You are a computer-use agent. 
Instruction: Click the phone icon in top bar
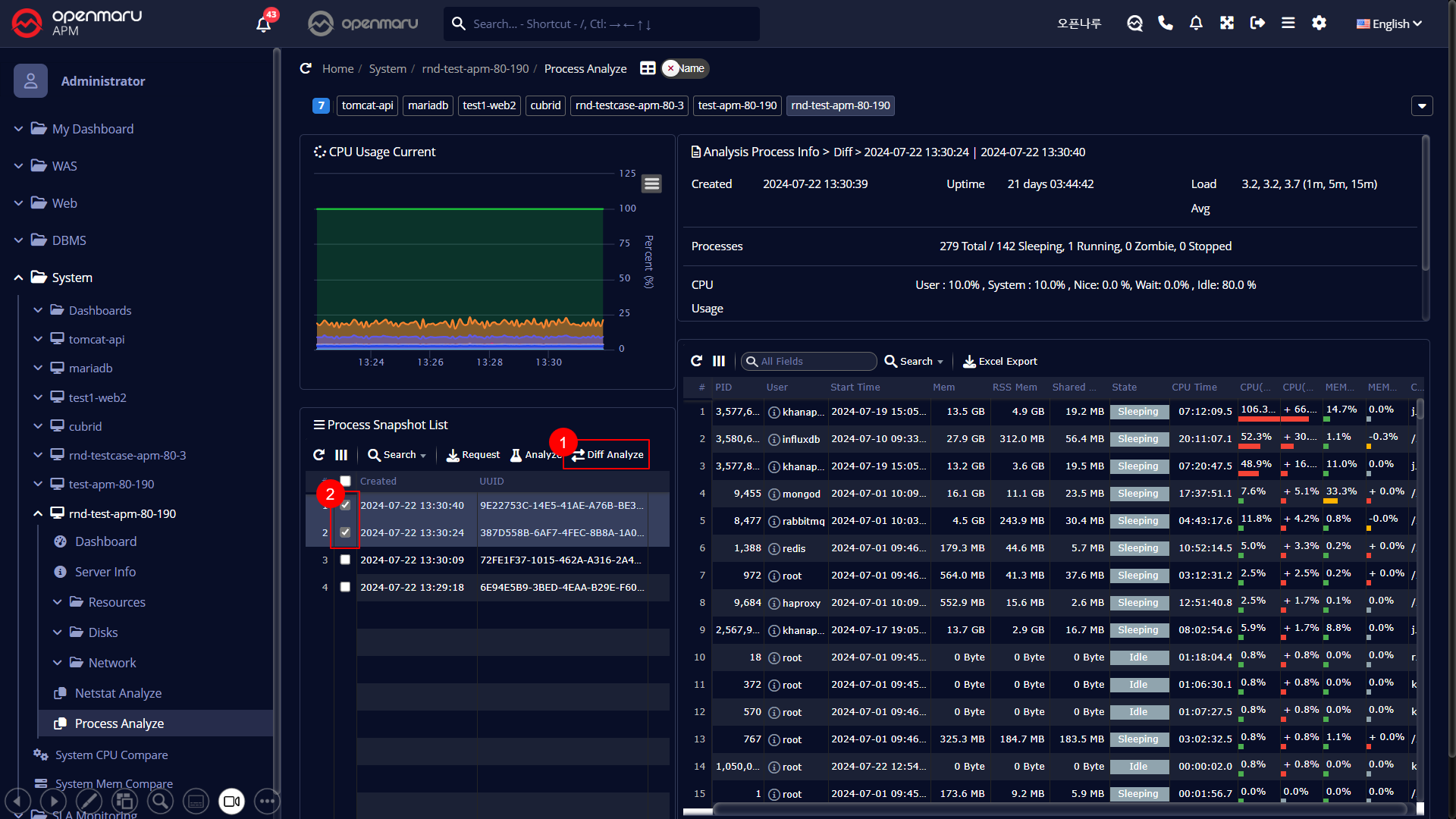[1166, 24]
